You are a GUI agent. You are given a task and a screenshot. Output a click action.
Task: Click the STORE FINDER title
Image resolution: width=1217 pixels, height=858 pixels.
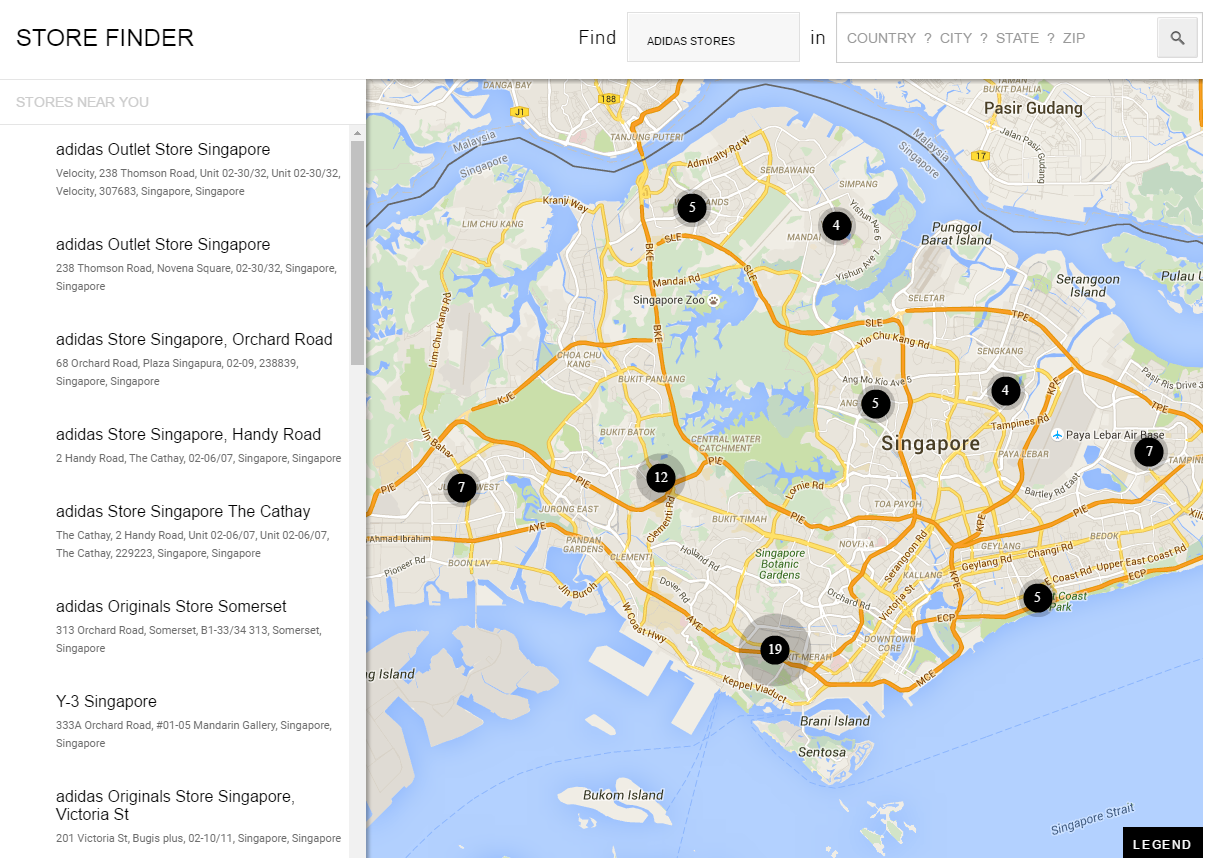tap(105, 38)
